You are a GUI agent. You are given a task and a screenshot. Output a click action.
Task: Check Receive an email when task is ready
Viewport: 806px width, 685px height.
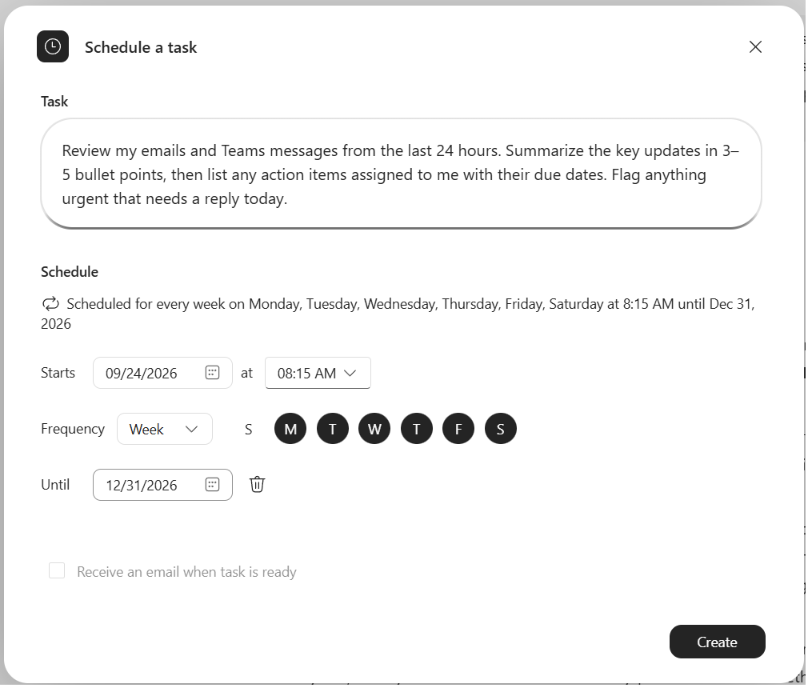57,571
